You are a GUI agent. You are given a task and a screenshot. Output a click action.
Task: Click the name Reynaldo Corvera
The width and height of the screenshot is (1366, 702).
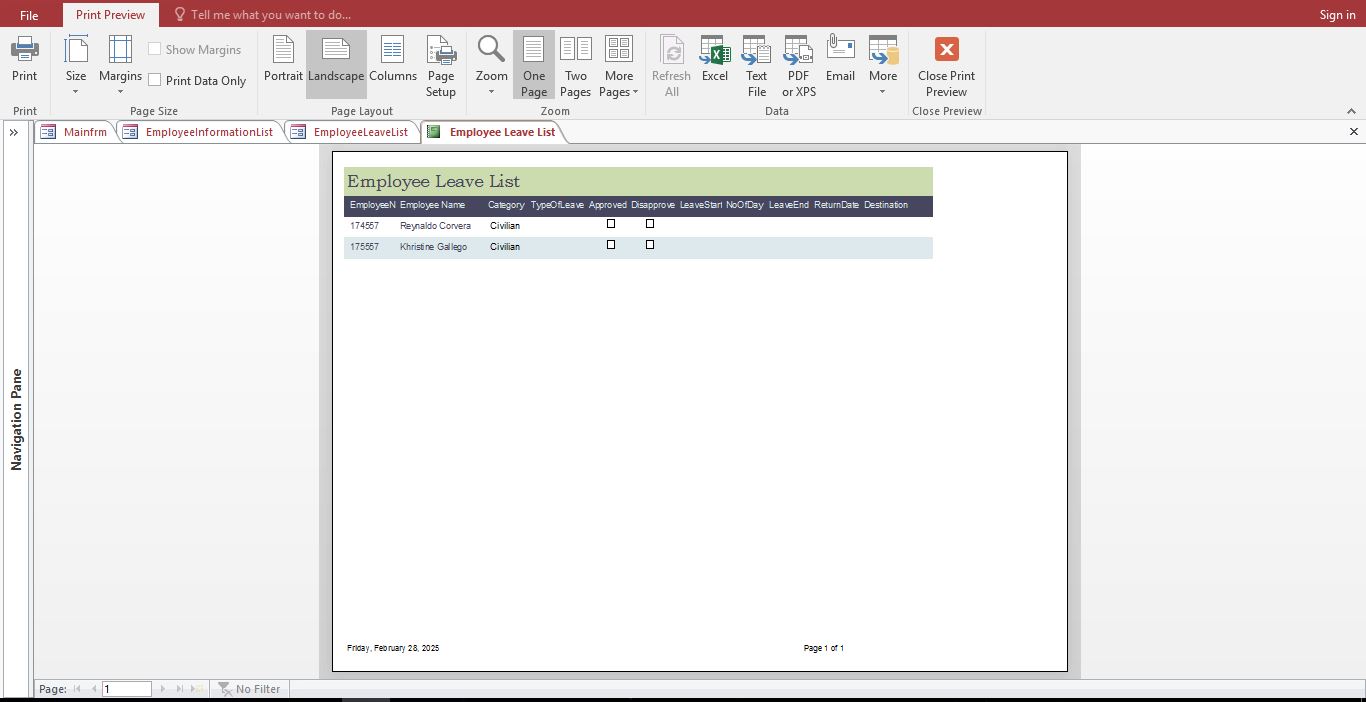pos(435,226)
